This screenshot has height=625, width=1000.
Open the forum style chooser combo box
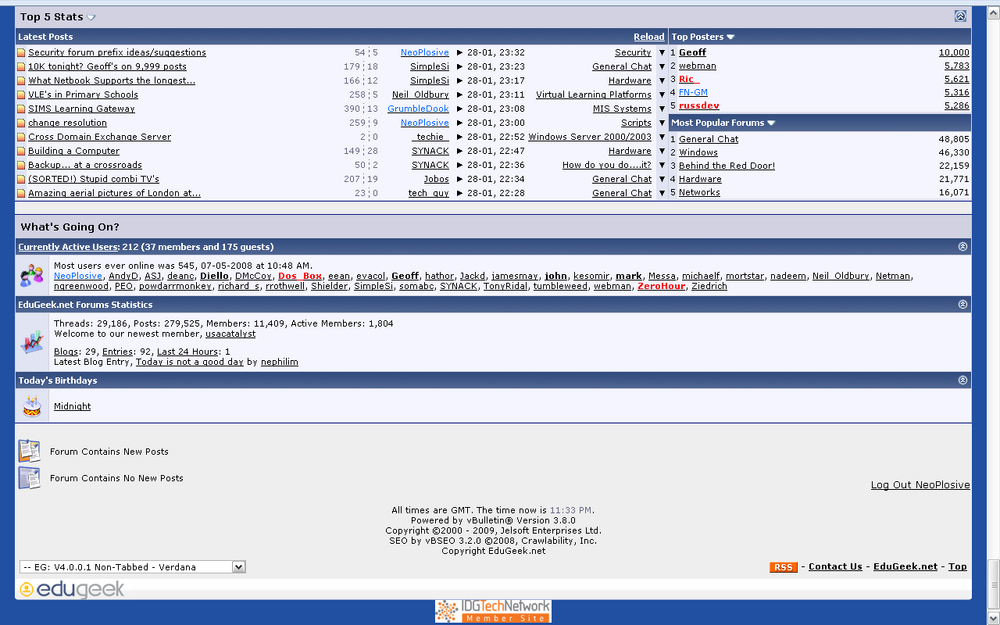pos(133,567)
